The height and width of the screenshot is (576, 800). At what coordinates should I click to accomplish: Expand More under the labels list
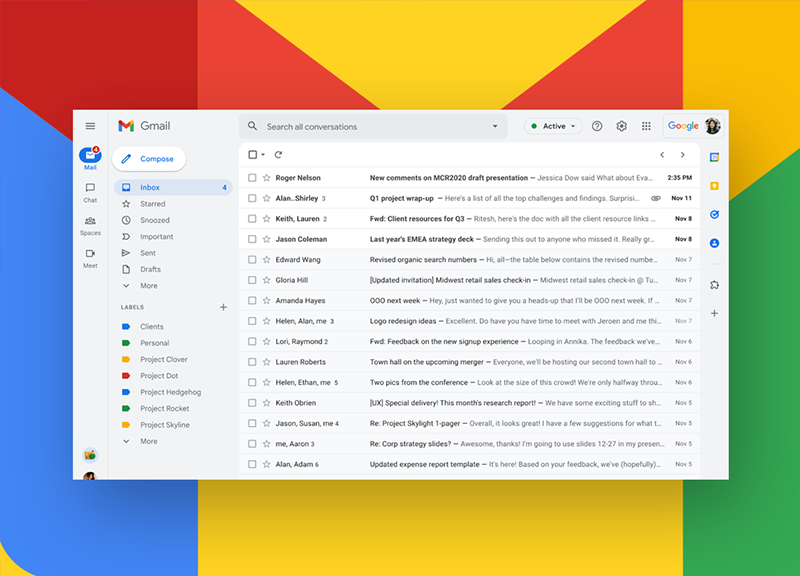[147, 441]
